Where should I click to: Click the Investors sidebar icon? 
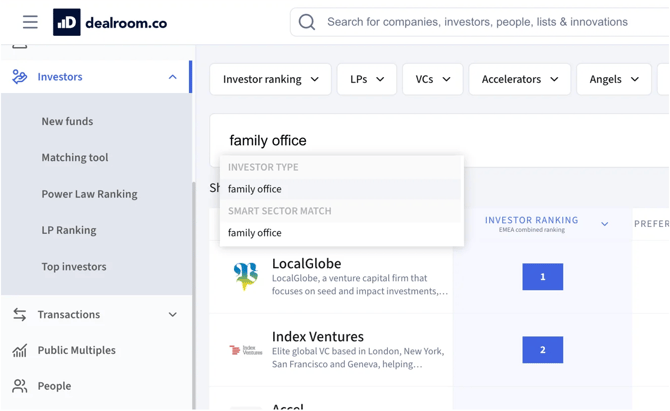click(x=20, y=77)
